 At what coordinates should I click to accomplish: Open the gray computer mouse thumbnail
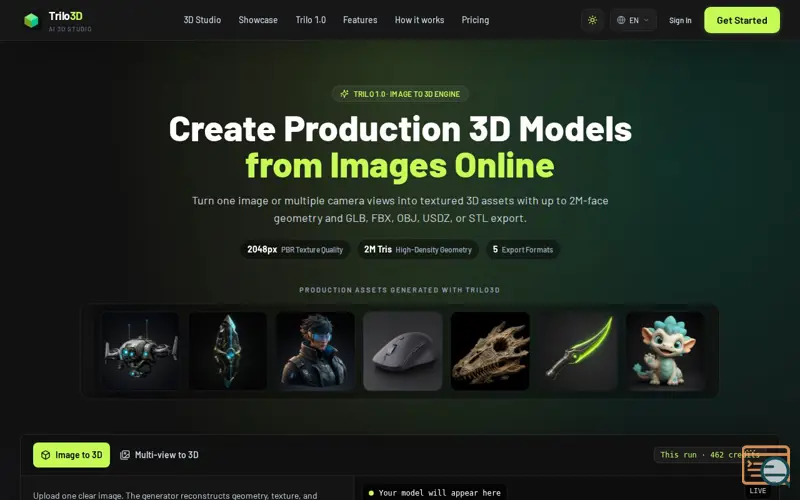click(403, 351)
